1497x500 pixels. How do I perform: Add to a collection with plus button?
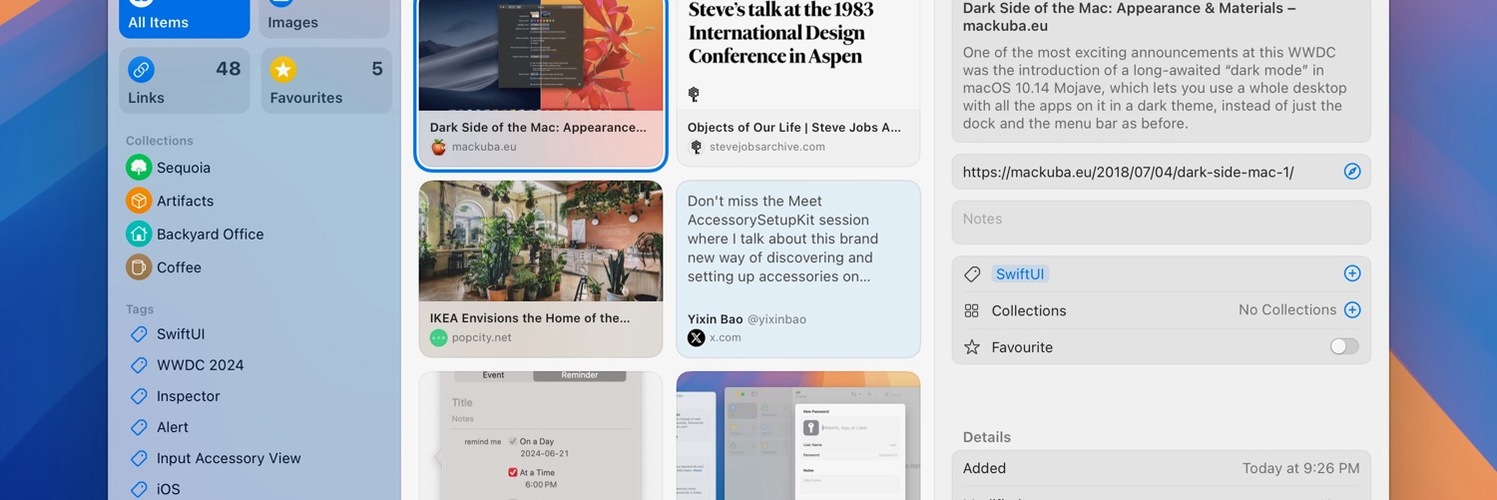(1352, 310)
